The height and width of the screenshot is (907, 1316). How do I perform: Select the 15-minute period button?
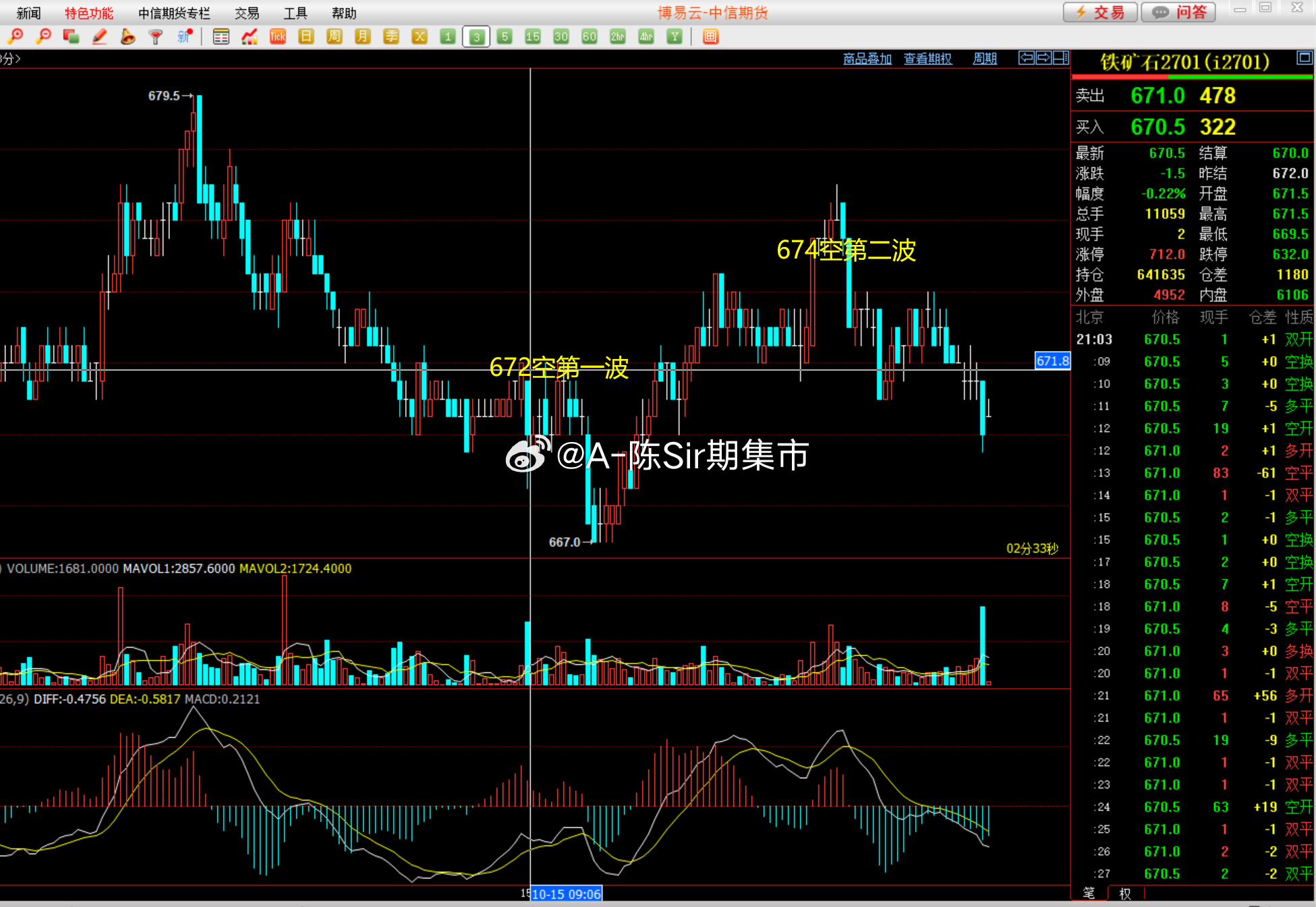pos(533,36)
